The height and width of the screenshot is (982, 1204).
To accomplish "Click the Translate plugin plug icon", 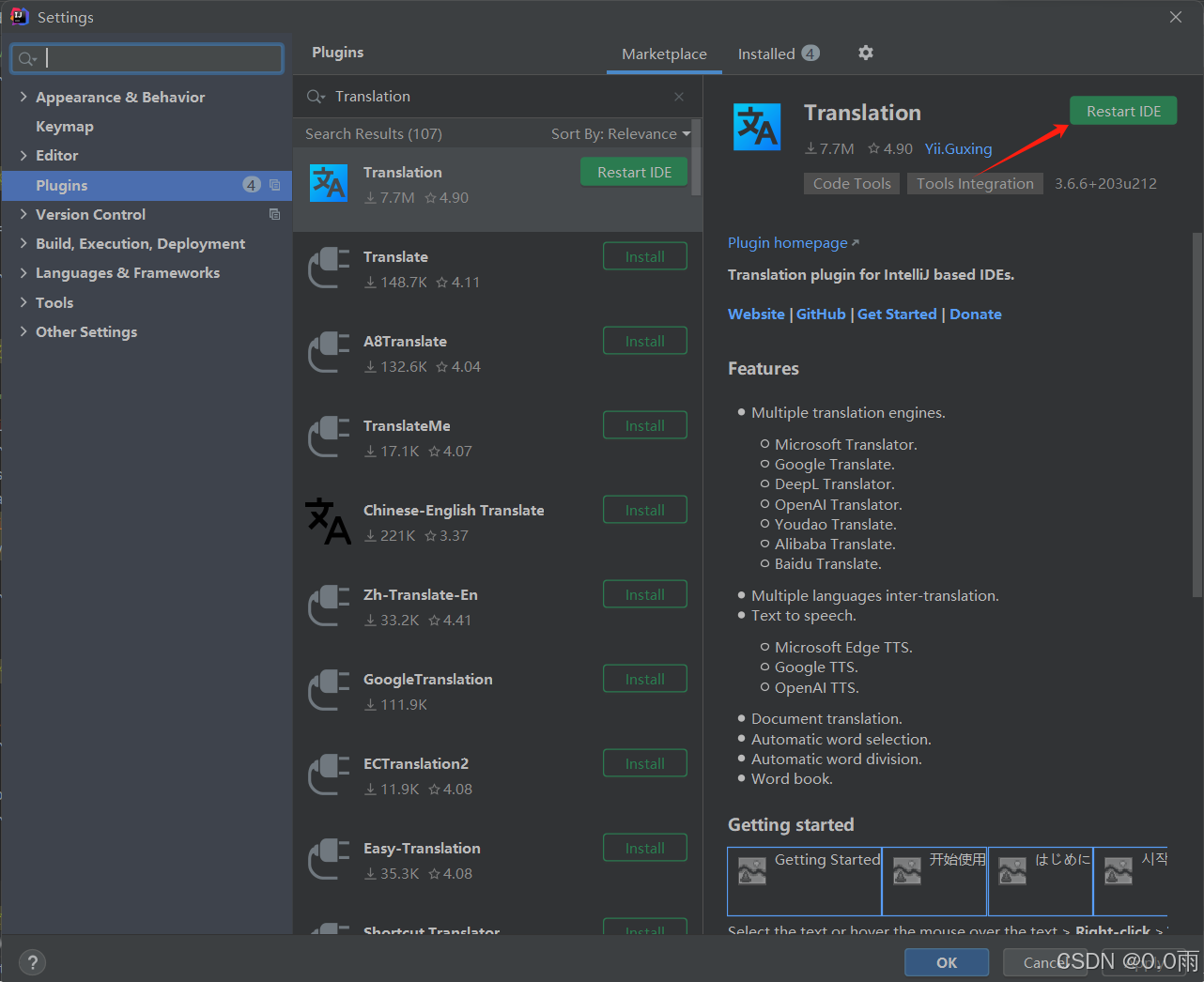I will pos(329,269).
